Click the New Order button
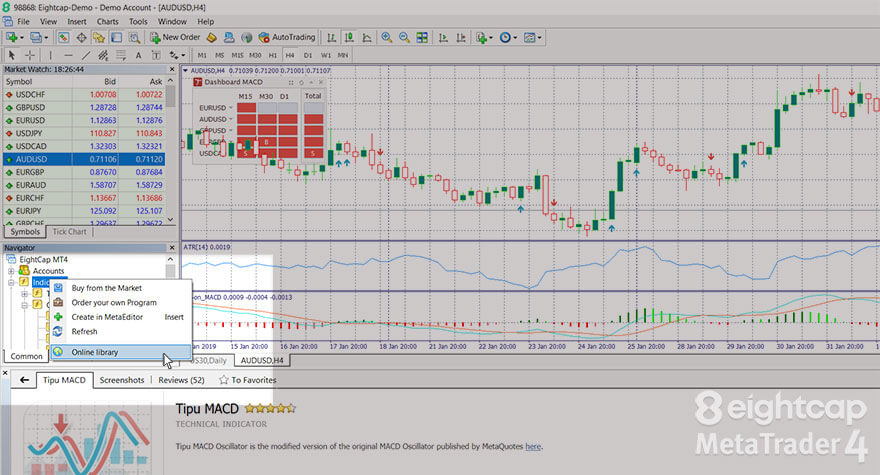Image resolution: width=880 pixels, height=475 pixels. [x=175, y=38]
